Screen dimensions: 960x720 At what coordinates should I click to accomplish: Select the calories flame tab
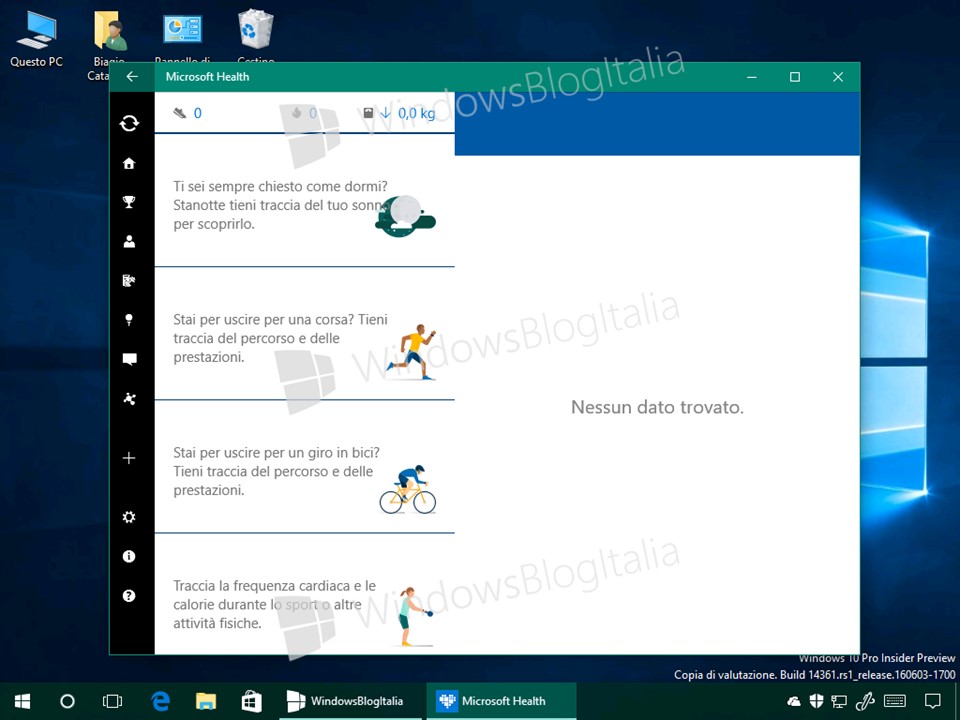point(304,113)
